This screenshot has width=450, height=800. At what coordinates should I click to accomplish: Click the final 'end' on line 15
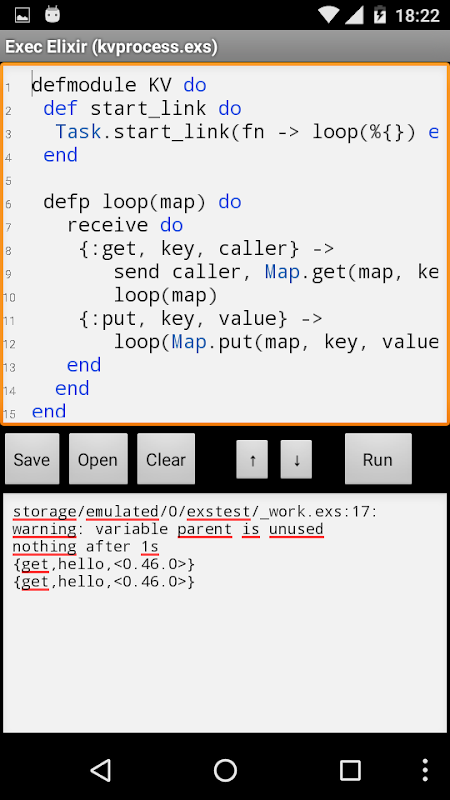(49, 411)
